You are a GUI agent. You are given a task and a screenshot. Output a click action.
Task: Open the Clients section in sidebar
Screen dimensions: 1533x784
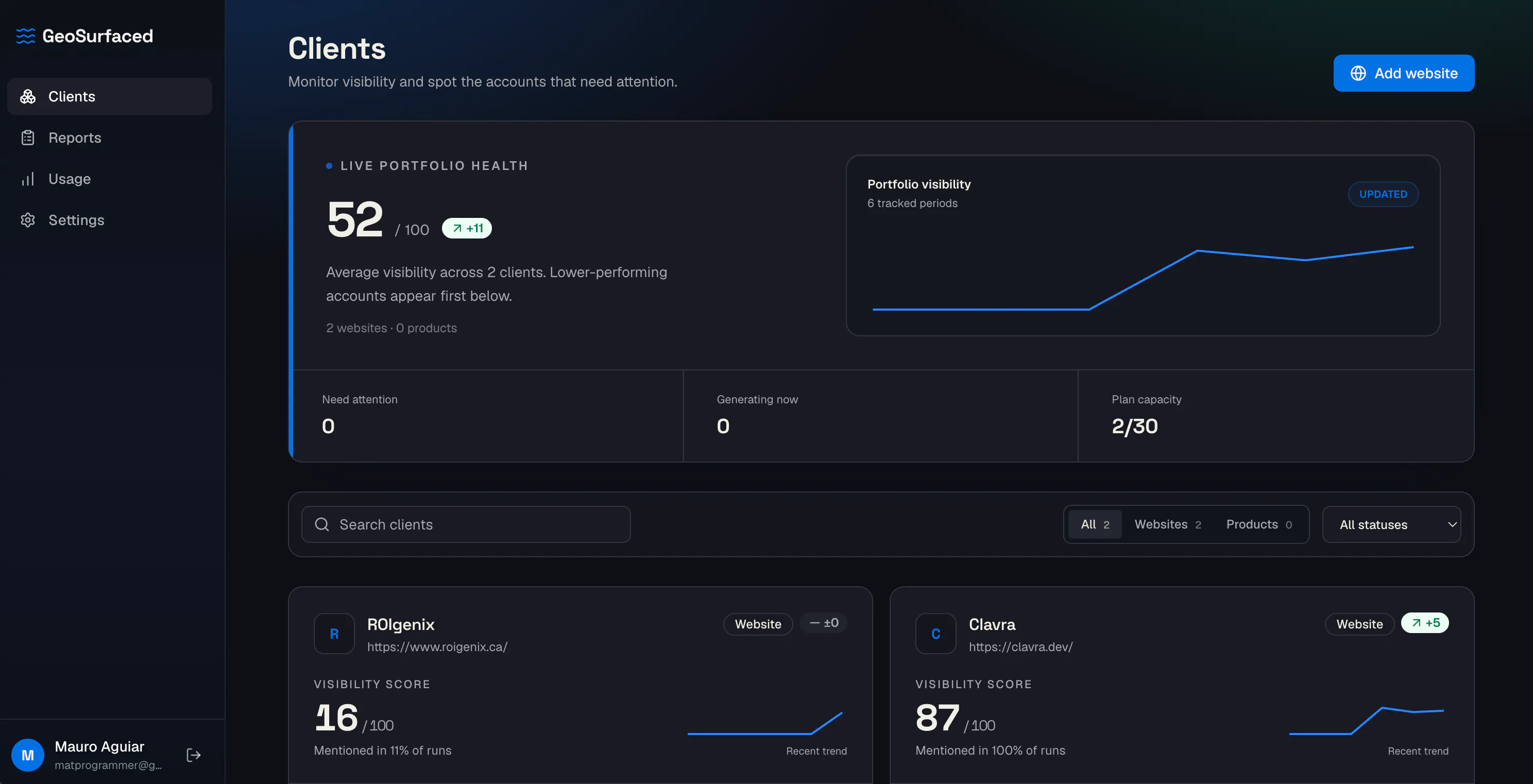coord(110,96)
